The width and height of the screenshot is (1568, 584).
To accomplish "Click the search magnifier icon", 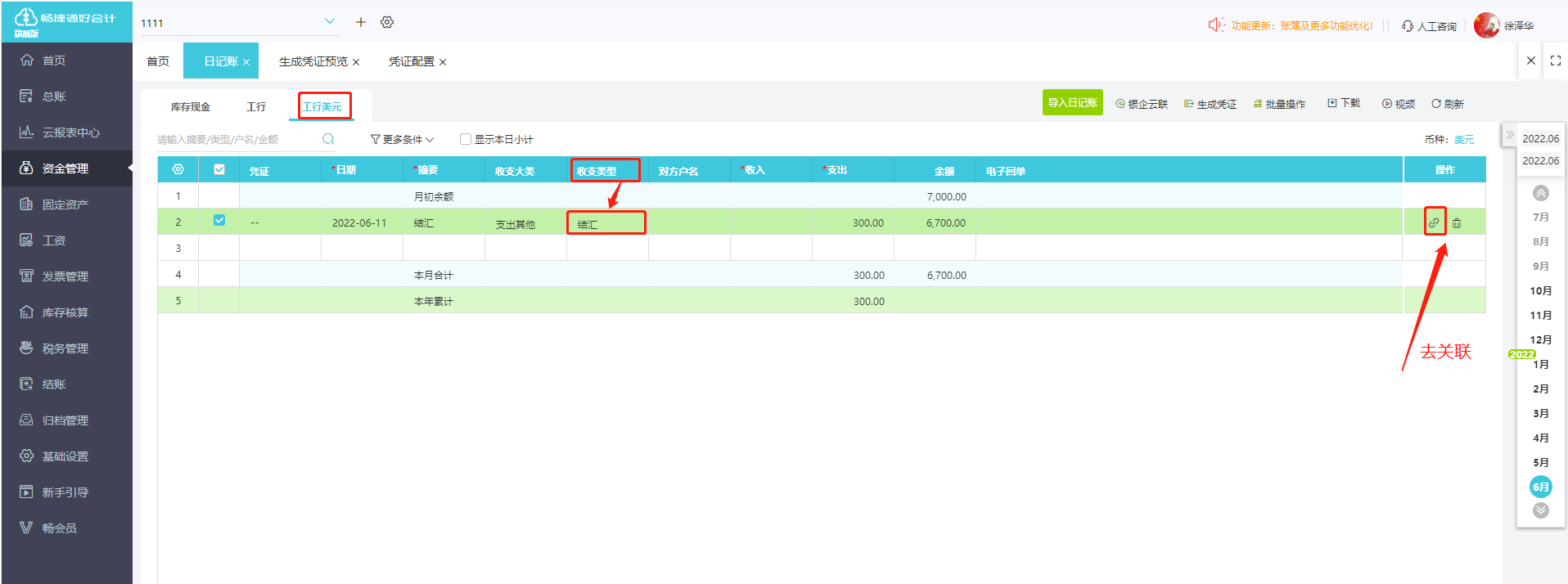I will tap(328, 139).
